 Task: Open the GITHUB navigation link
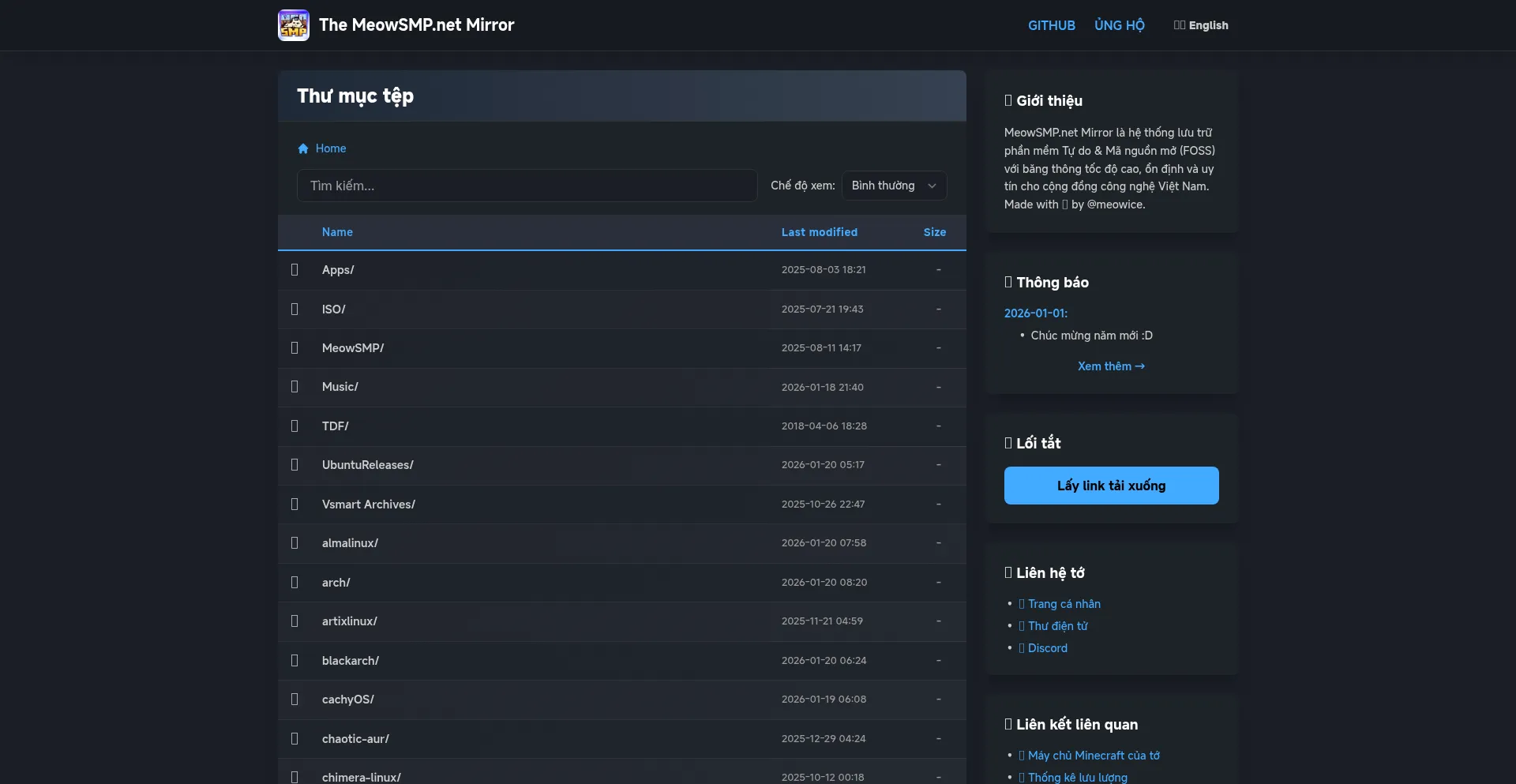[x=1051, y=25]
